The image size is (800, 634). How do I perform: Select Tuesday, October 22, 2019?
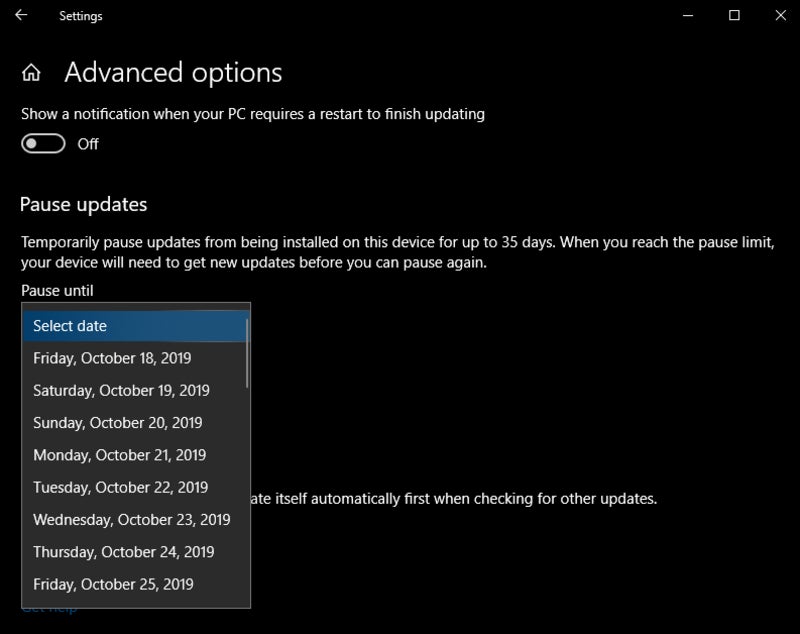click(135, 487)
